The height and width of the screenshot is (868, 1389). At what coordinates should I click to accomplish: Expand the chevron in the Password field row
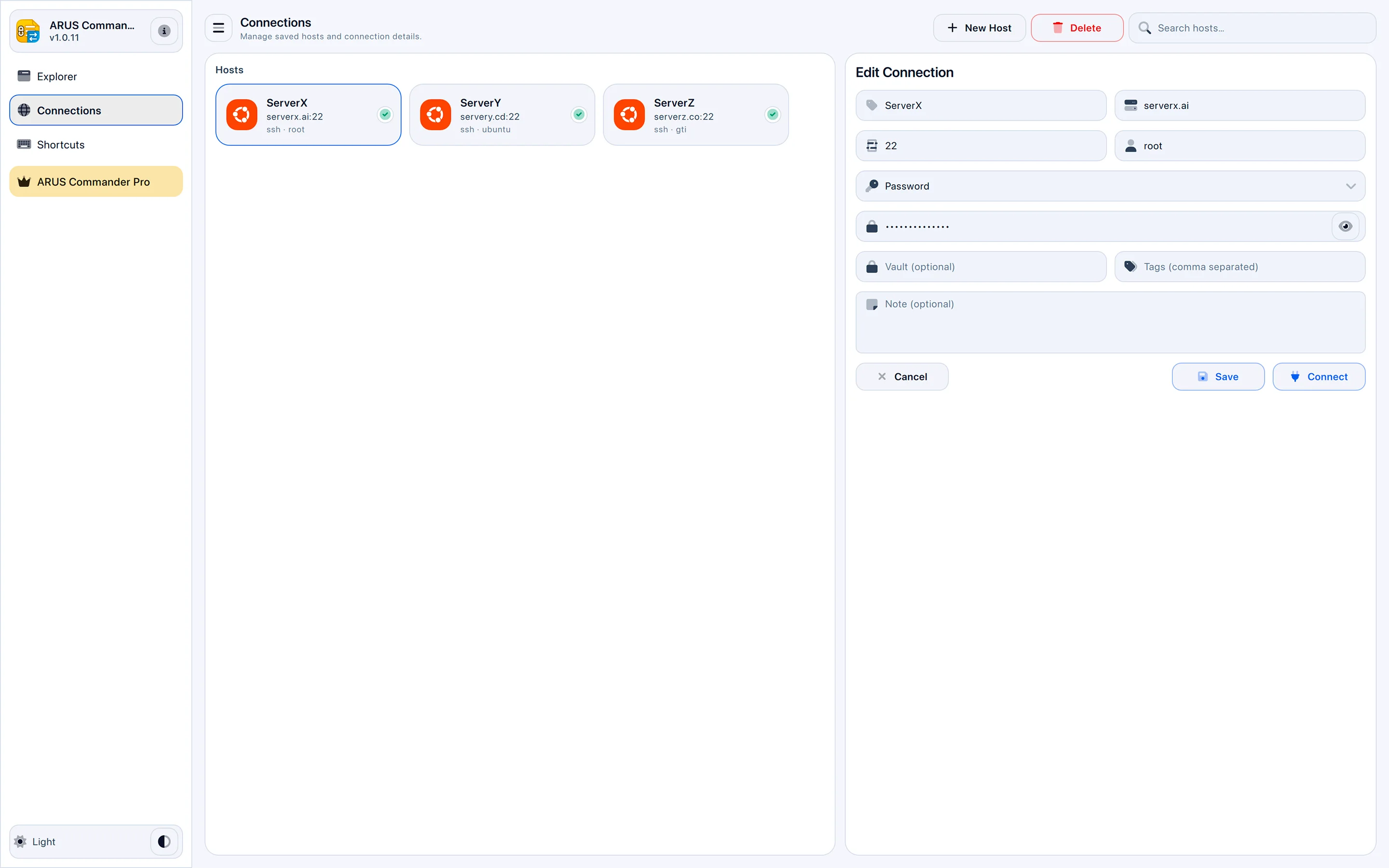[1352, 186]
